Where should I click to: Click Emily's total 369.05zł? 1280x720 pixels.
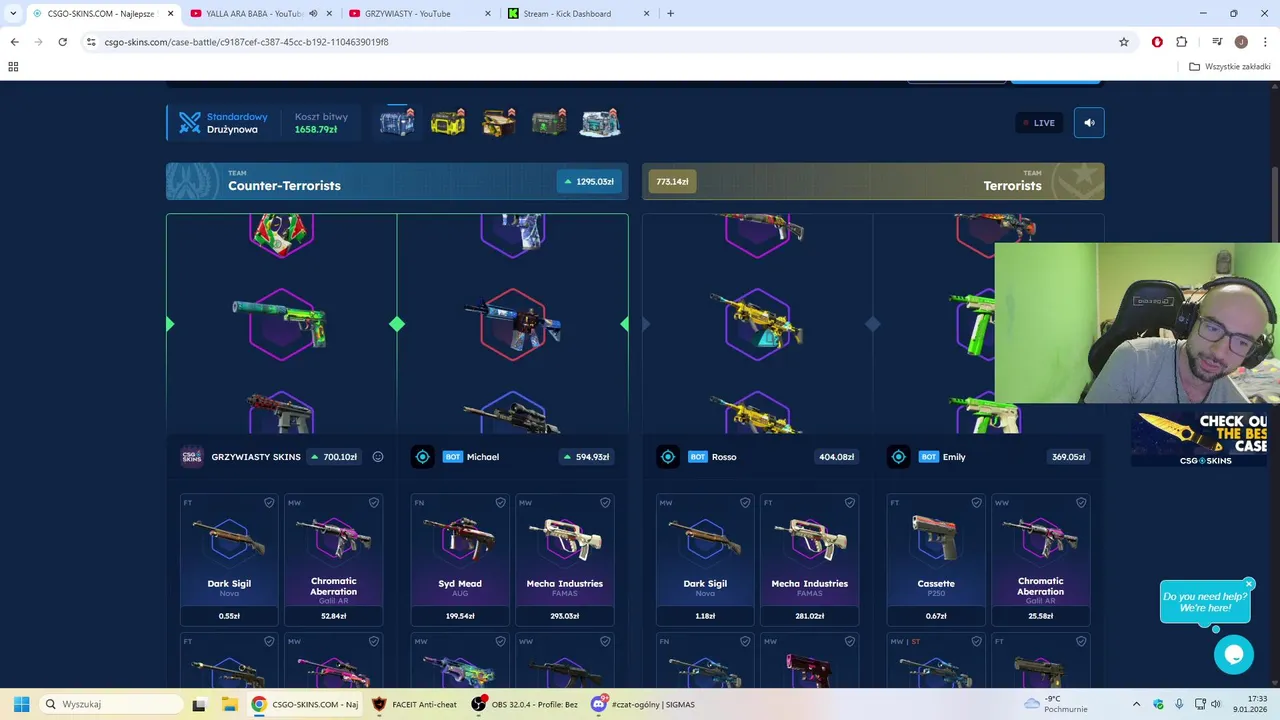pos(1068,457)
